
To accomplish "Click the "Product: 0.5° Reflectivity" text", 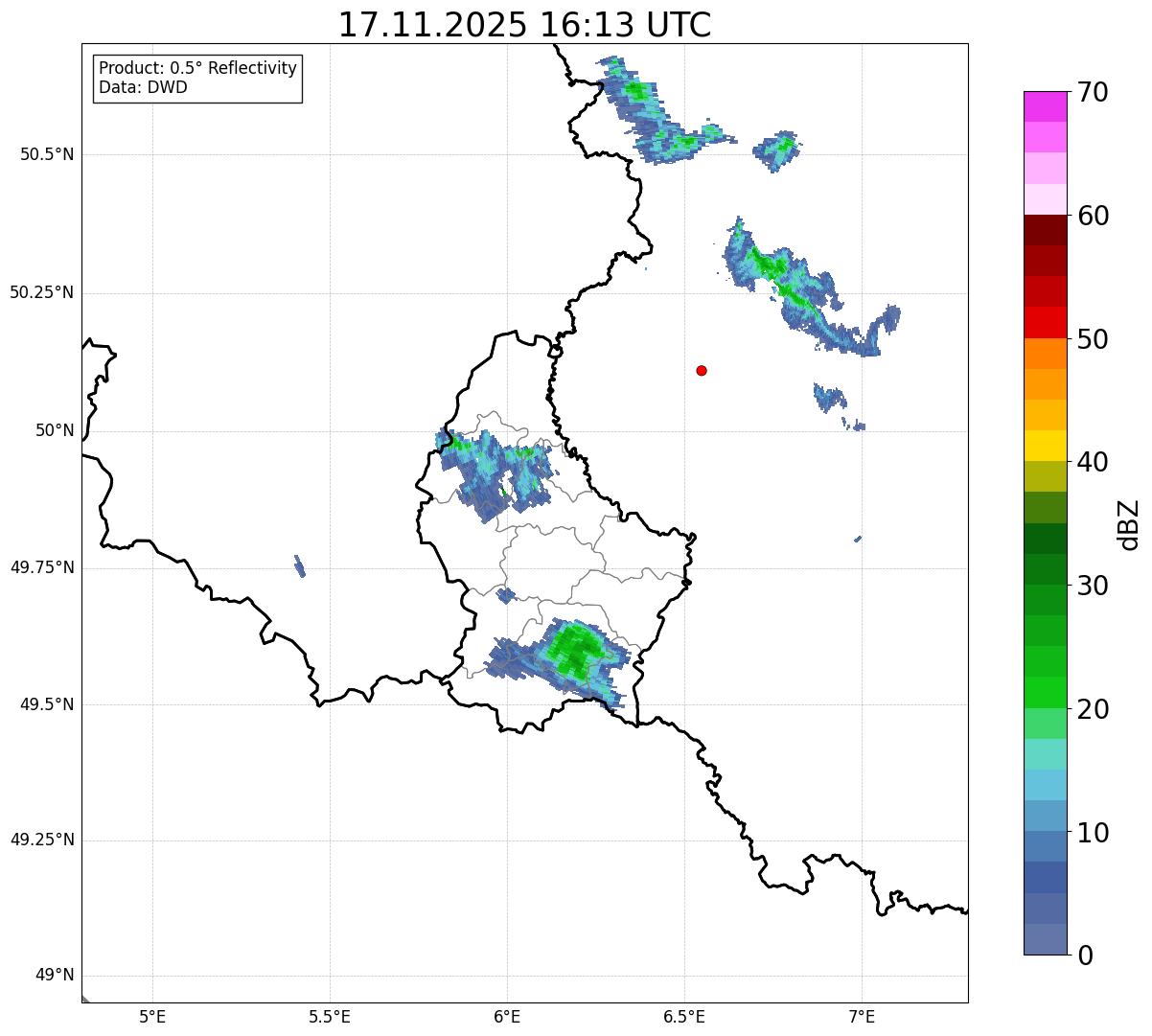I will click(197, 69).
